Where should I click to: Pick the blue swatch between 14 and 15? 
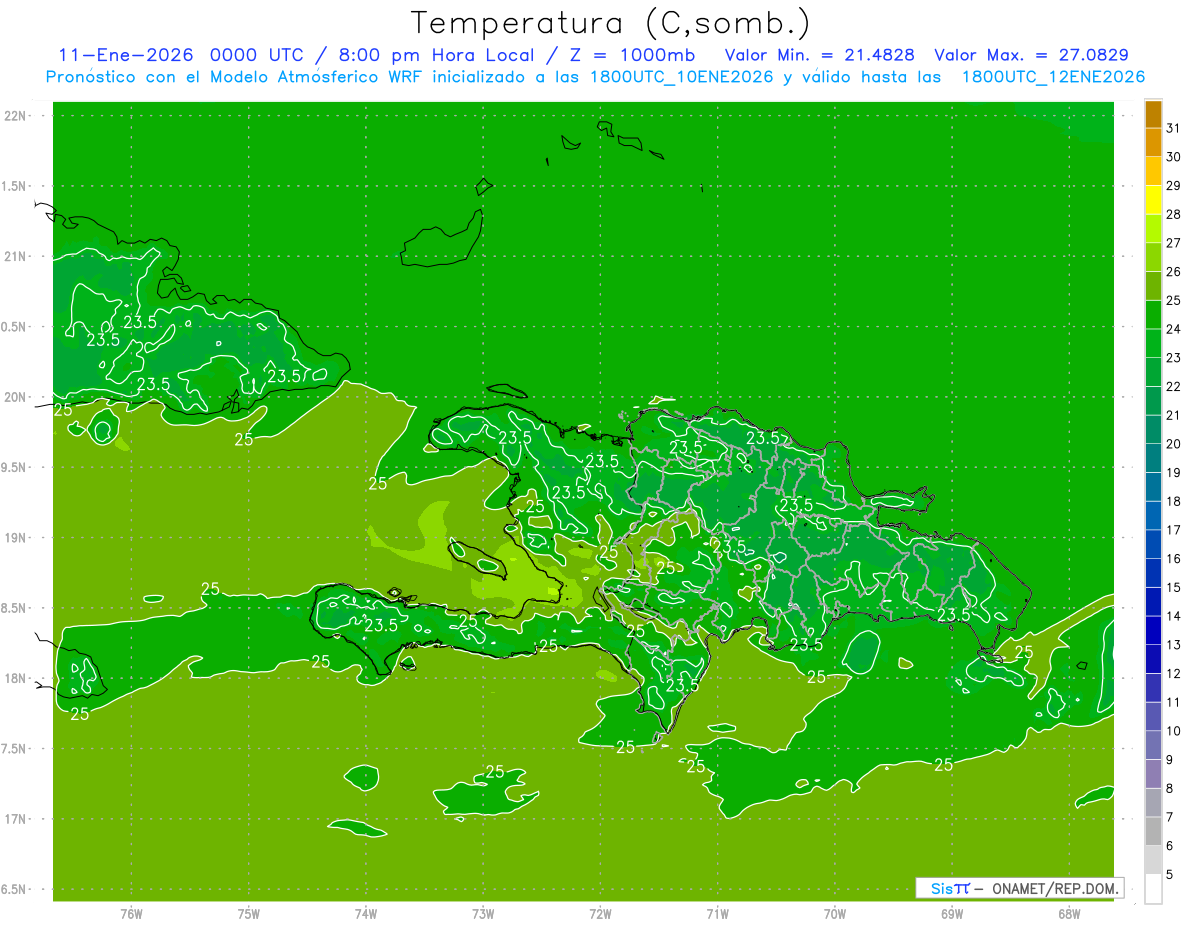[x=1153, y=601]
